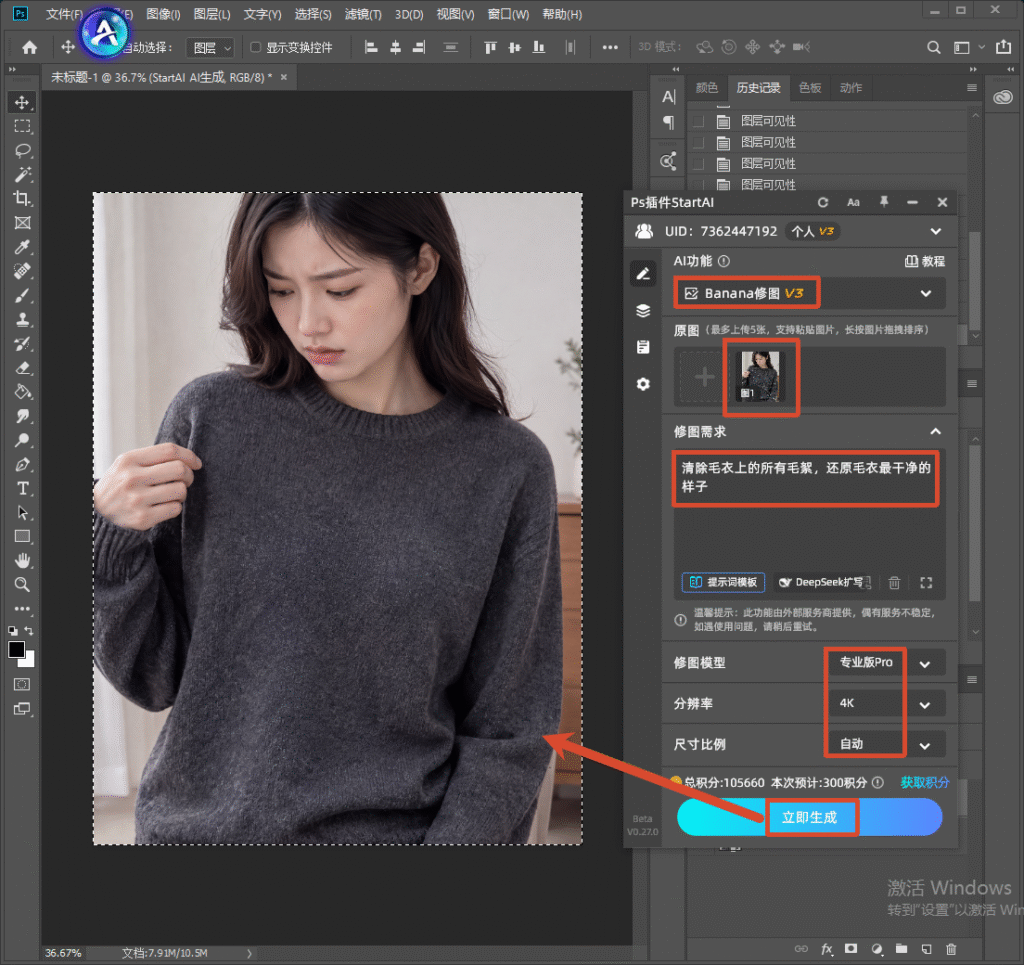Select the History Brush tool
The image size is (1024, 965).
click(x=22, y=343)
